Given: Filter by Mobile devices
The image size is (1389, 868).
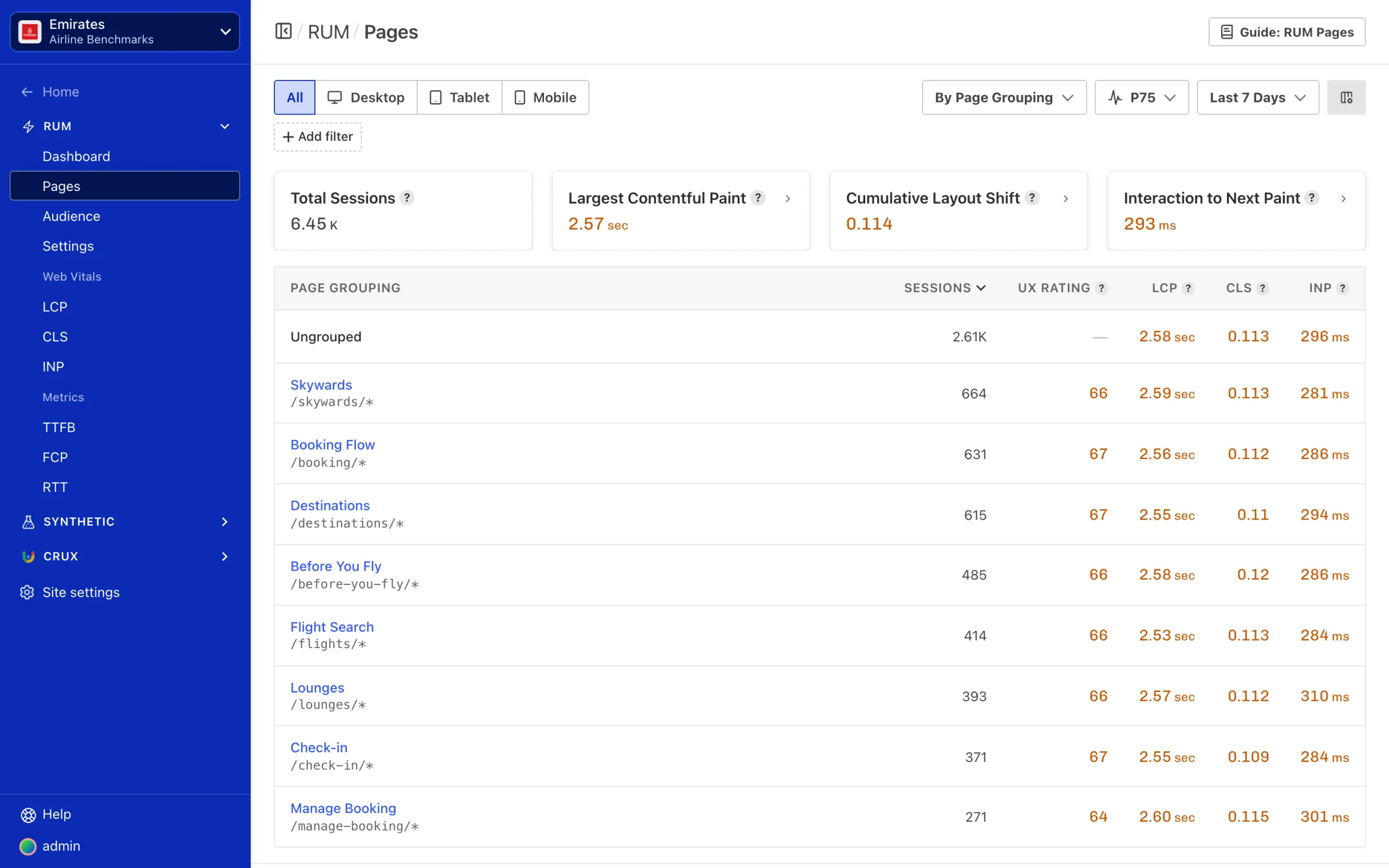Looking at the screenshot, I should (546, 97).
